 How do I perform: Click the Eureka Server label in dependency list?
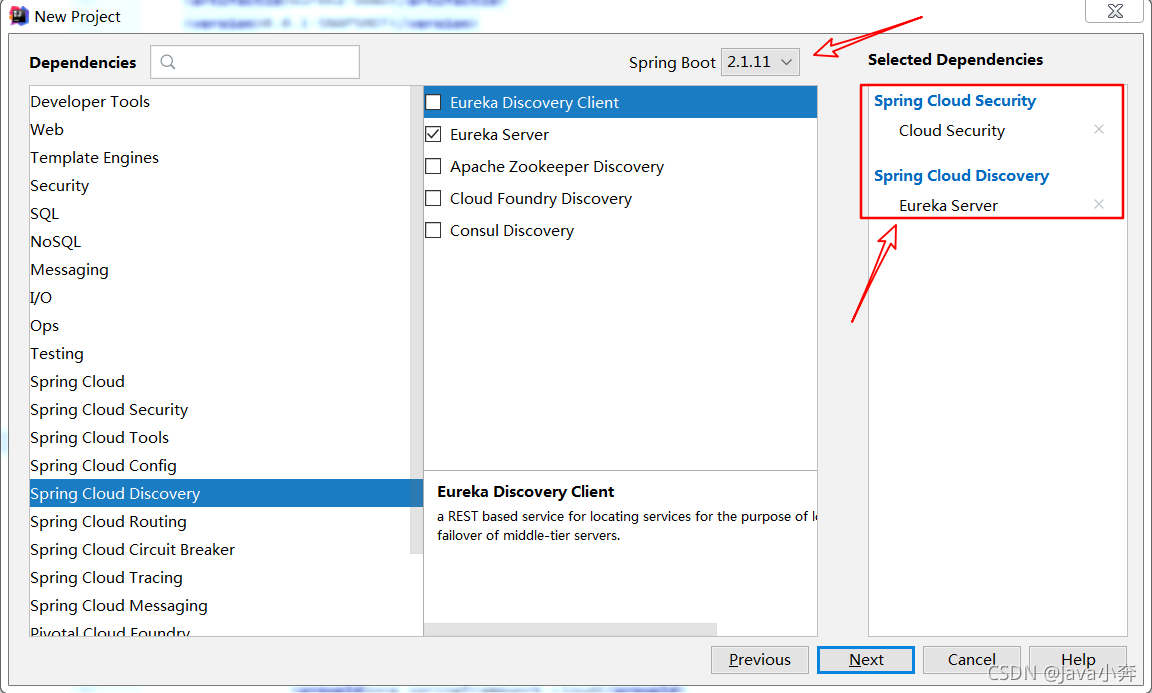(x=499, y=134)
